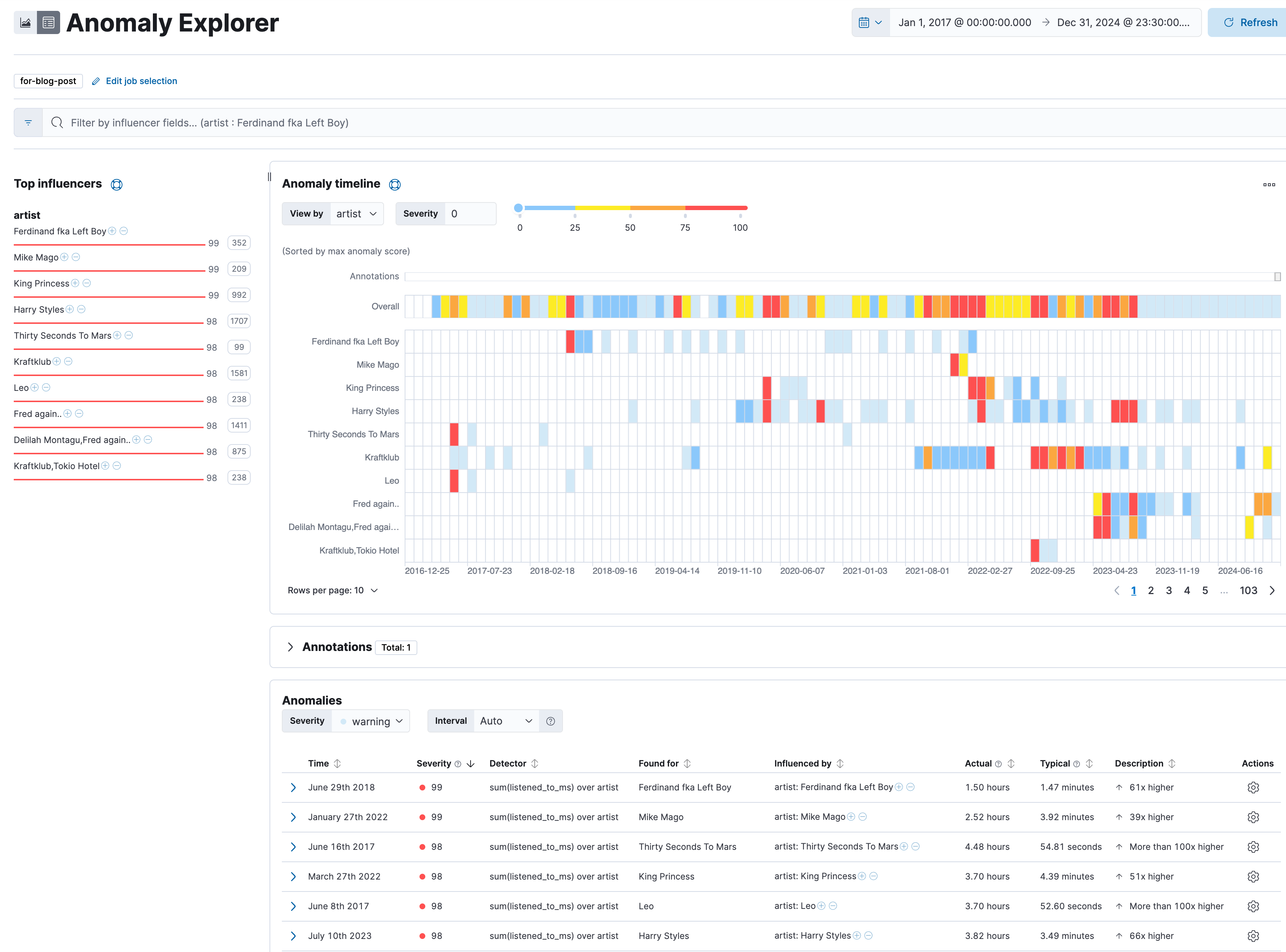Open actions gear for Mike Mago anomaly
The width and height of the screenshot is (1286, 952).
tap(1253, 817)
